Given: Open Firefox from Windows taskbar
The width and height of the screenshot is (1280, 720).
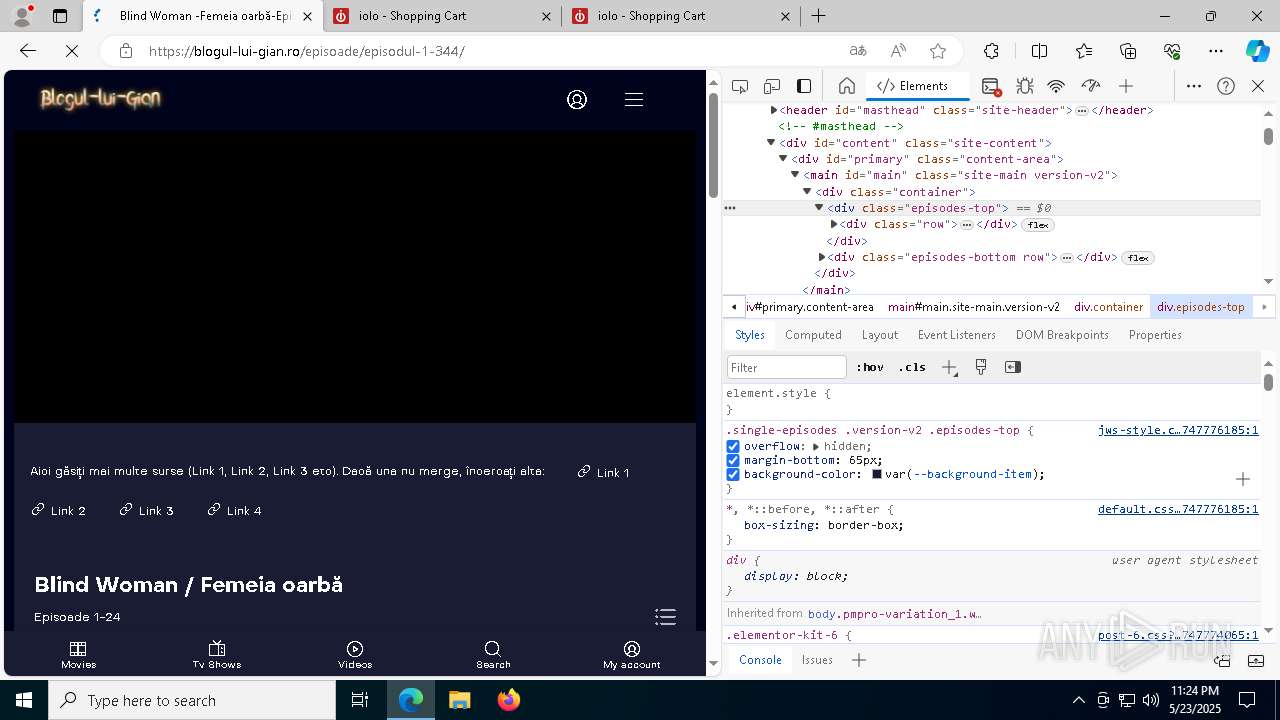Looking at the screenshot, I should pyautogui.click(x=509, y=700).
